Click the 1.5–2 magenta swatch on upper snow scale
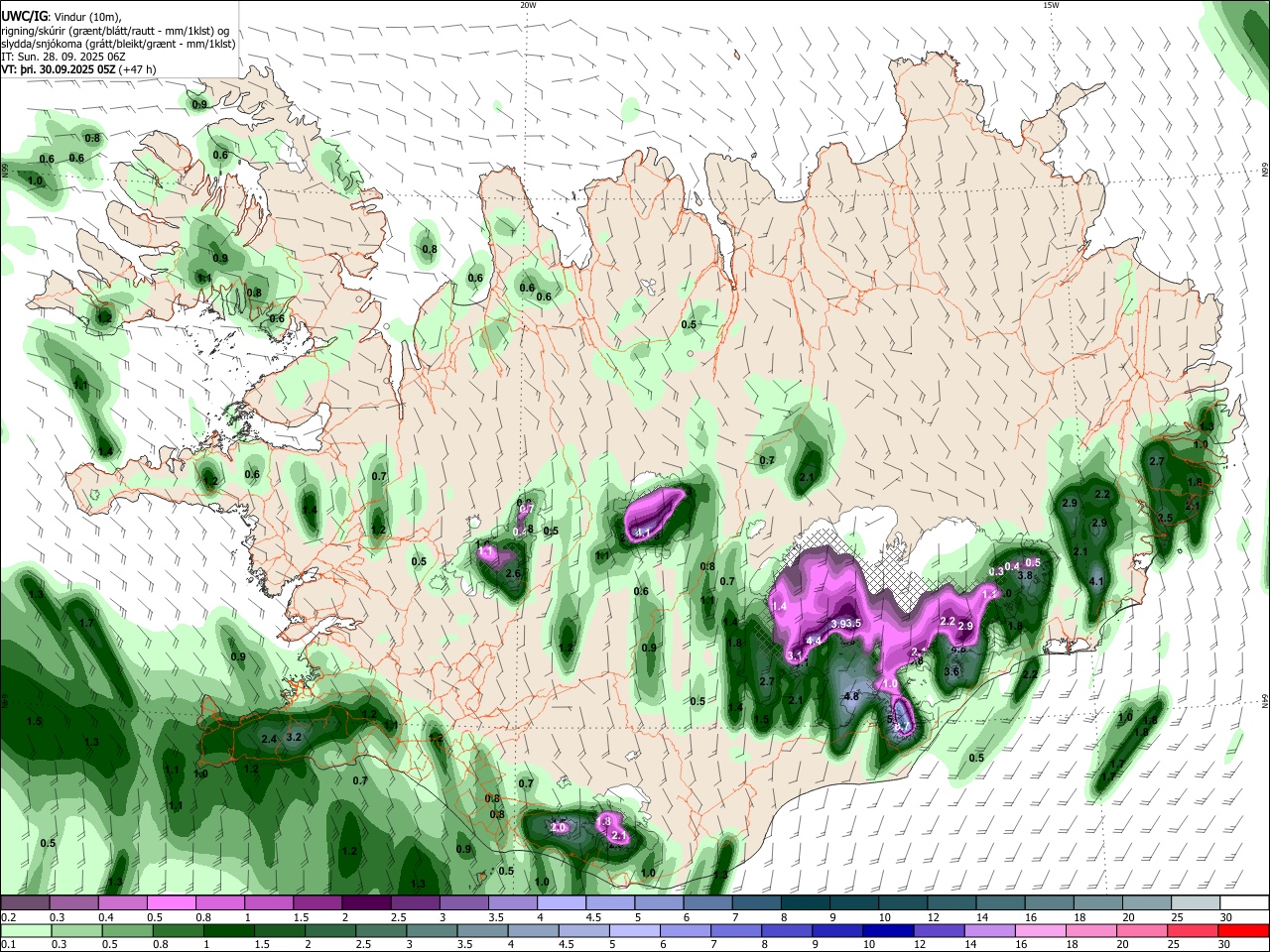 317,903
